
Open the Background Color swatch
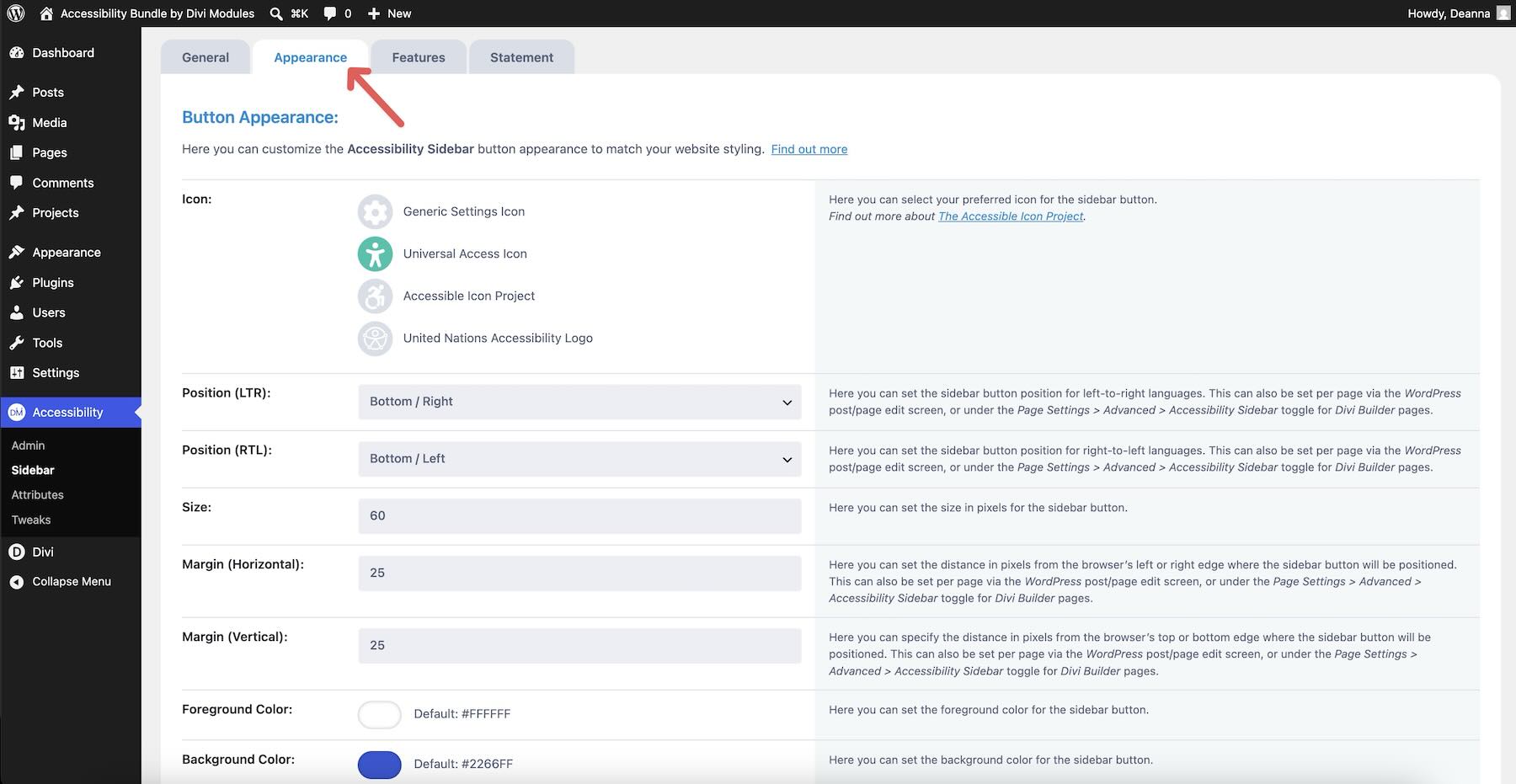point(379,765)
